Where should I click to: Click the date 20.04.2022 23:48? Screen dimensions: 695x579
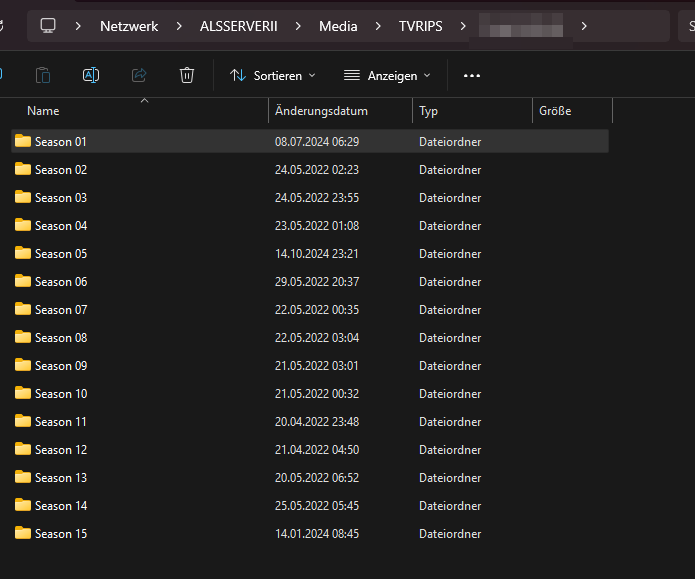tap(317, 422)
